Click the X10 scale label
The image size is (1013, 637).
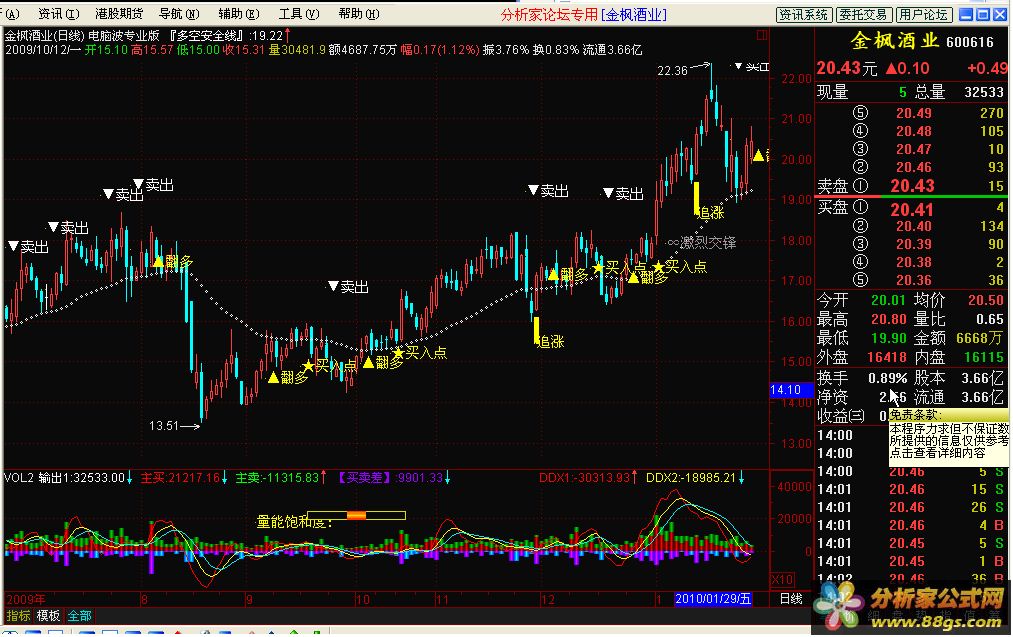pyautogui.click(x=782, y=579)
